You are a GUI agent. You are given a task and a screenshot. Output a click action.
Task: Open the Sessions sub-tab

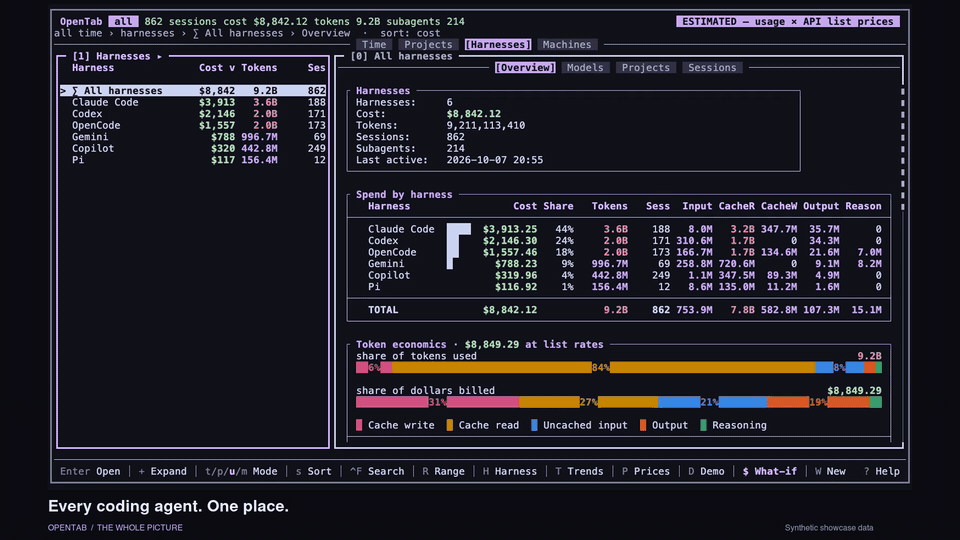pyautogui.click(x=712, y=68)
